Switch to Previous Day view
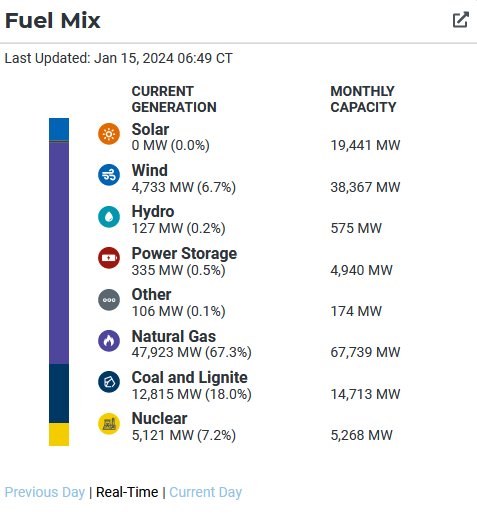 coord(45,492)
